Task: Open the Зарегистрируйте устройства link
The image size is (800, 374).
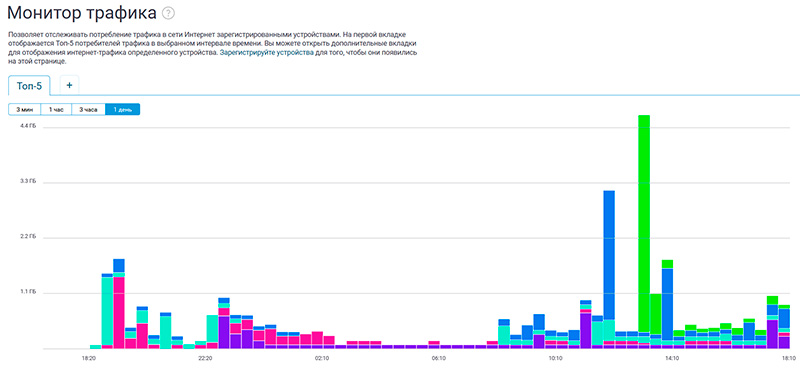Action: point(266,53)
